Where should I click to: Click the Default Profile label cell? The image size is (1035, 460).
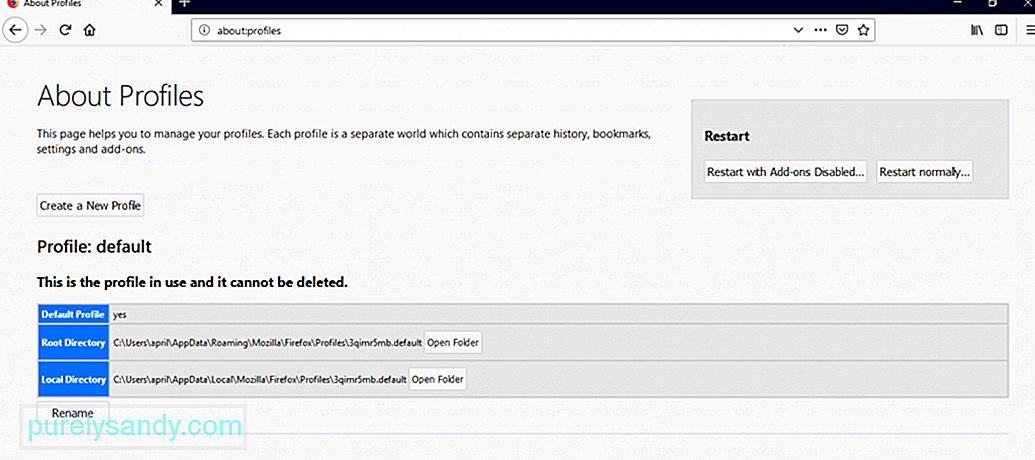(73, 314)
